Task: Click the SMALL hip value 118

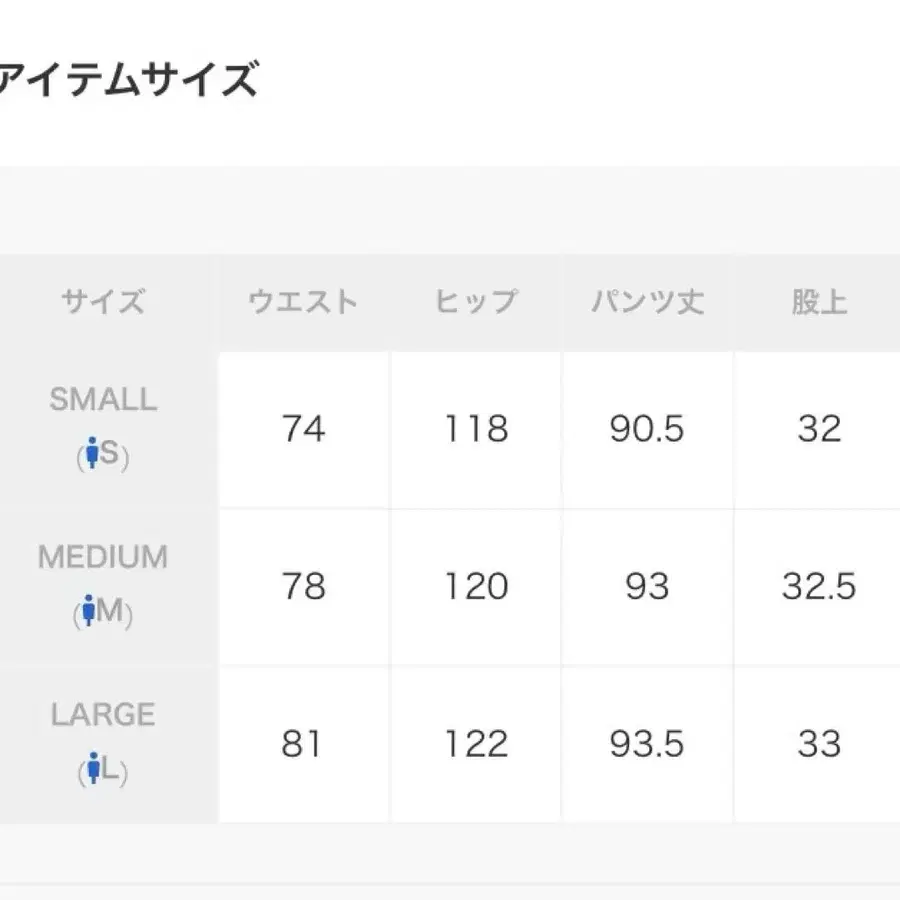Action: 476,429
